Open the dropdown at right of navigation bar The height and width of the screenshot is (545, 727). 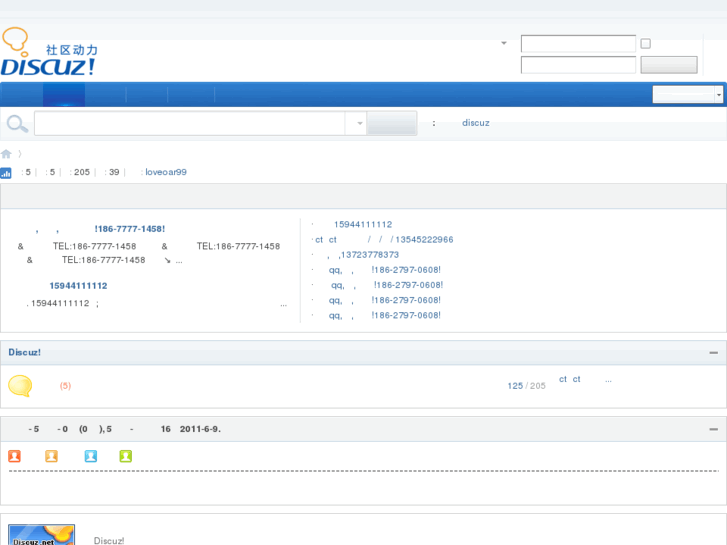click(x=687, y=95)
